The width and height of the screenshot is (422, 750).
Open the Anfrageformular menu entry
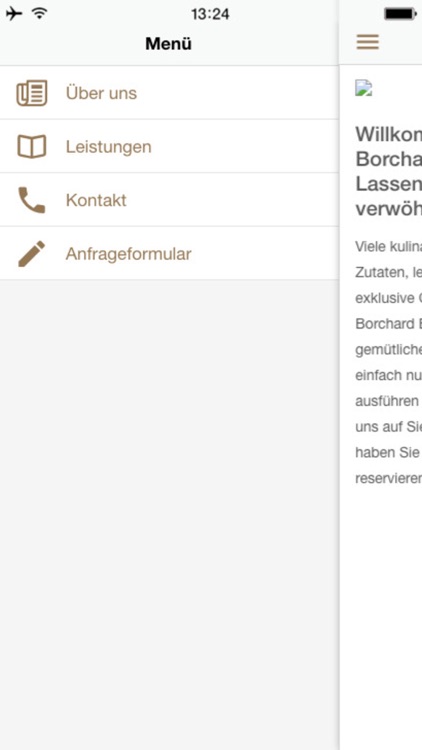click(x=169, y=254)
